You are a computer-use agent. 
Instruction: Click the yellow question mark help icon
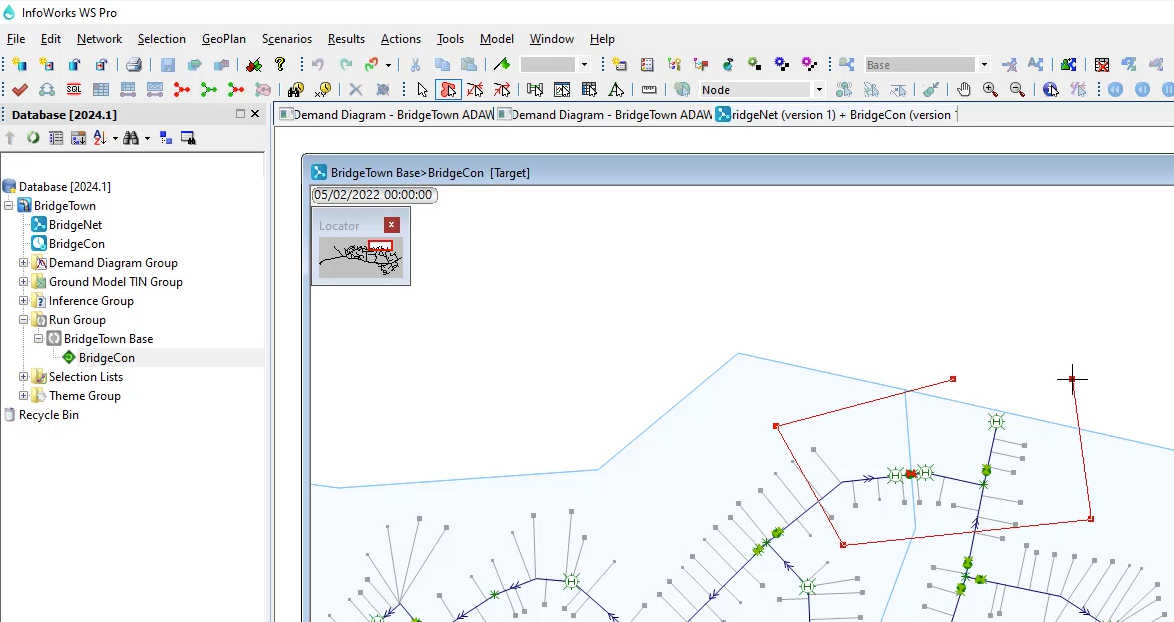(280, 64)
